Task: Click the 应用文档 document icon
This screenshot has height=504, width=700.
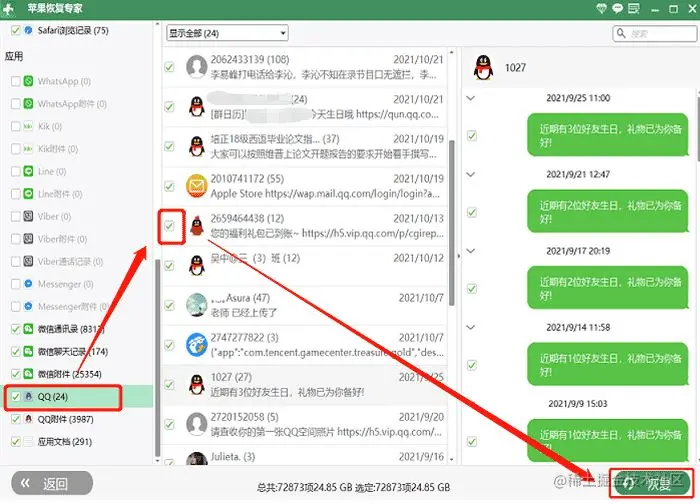Action: (29, 442)
